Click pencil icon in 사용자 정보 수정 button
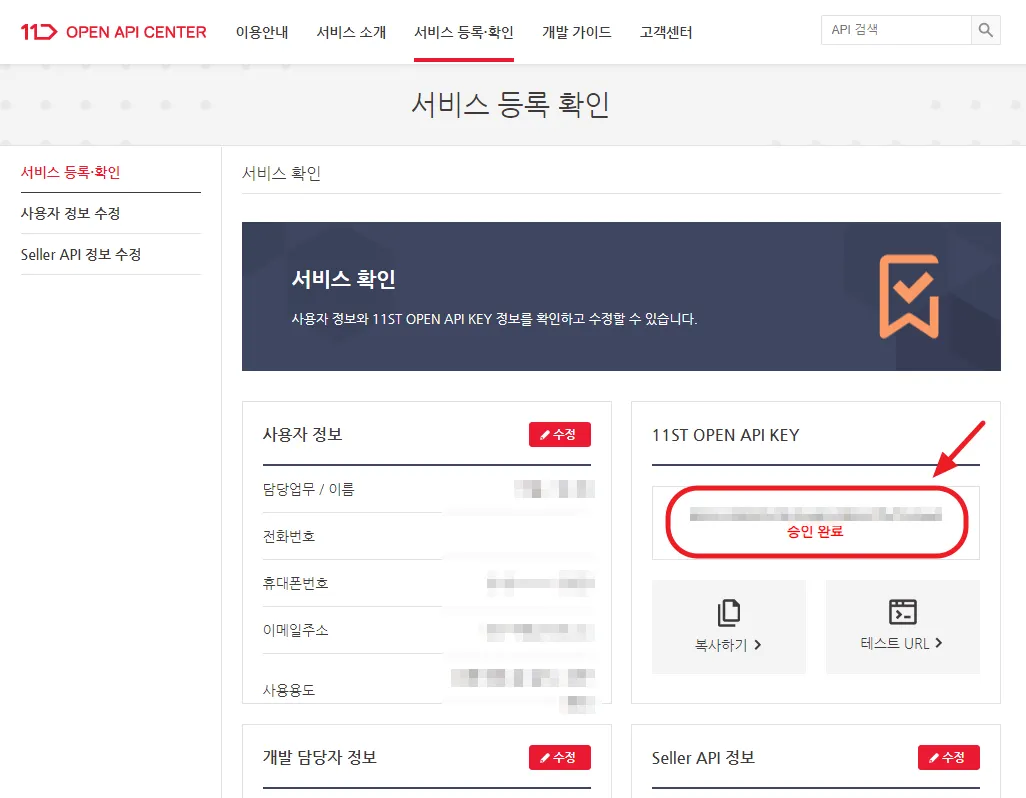This screenshot has width=1026, height=798. [x=544, y=435]
